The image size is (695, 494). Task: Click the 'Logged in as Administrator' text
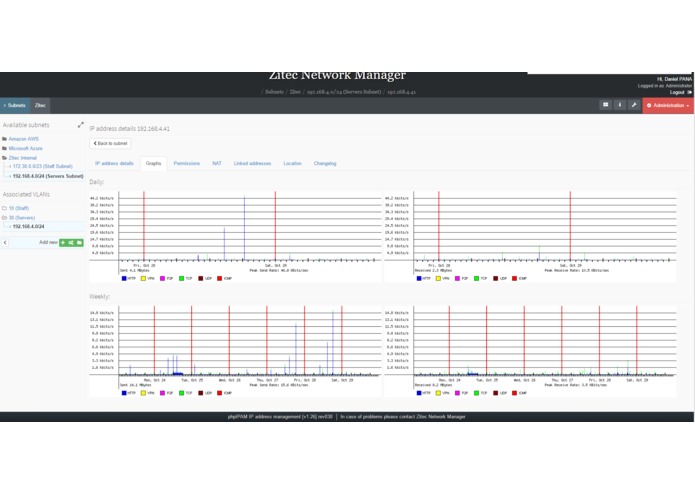[665, 86]
